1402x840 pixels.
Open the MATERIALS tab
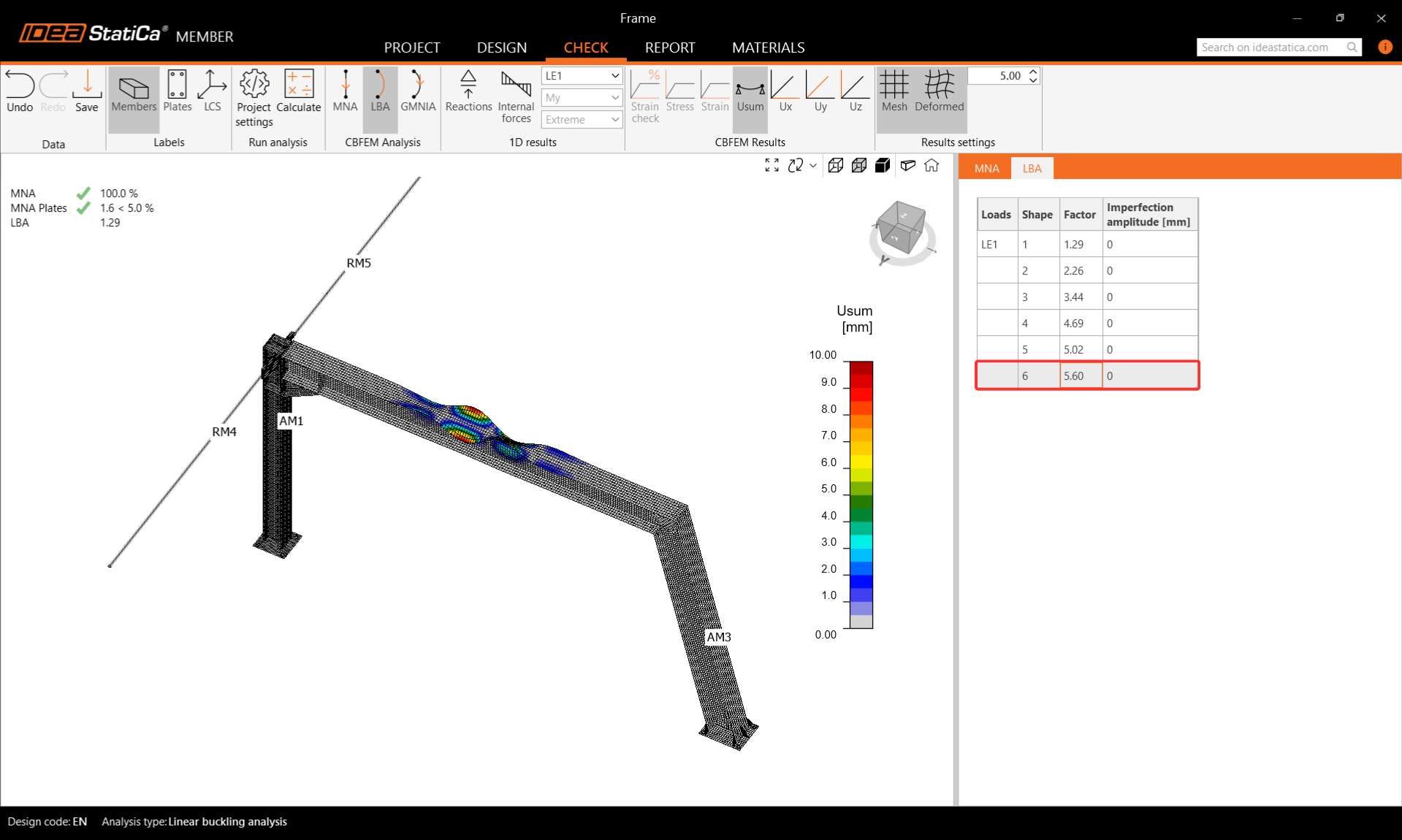click(x=769, y=47)
